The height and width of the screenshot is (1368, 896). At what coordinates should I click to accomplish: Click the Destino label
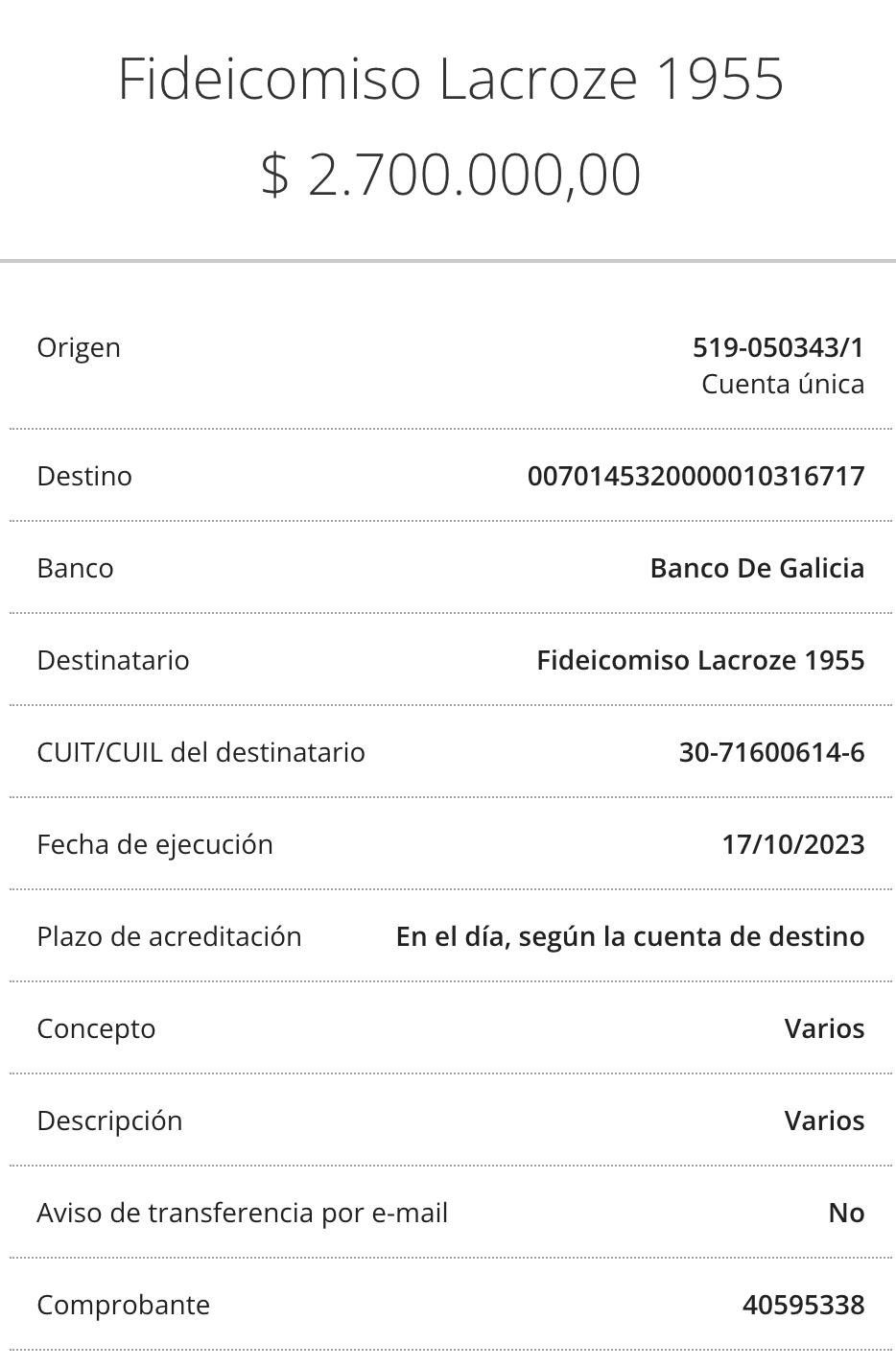(x=84, y=476)
